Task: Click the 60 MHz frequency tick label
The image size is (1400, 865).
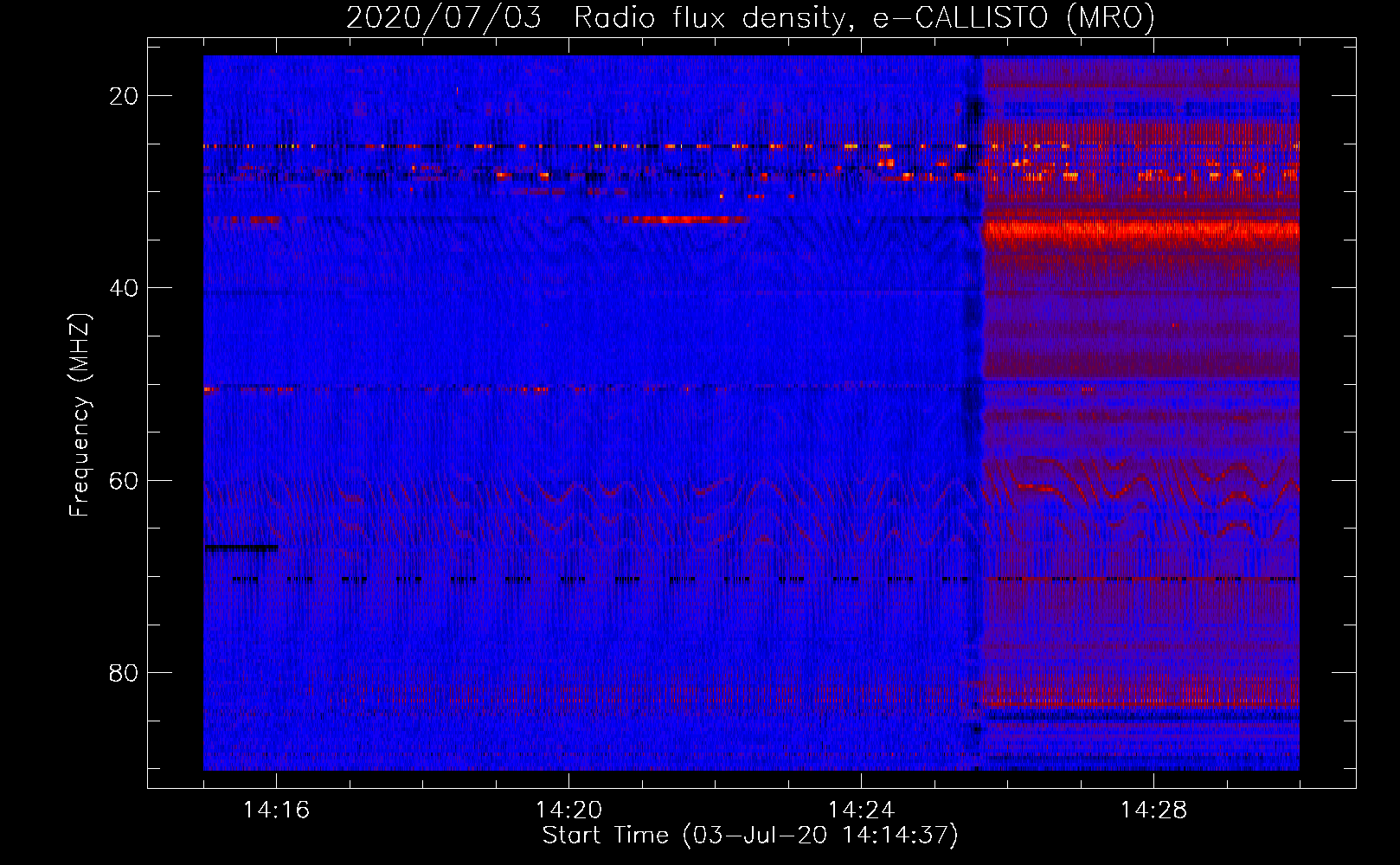Action: (x=124, y=480)
